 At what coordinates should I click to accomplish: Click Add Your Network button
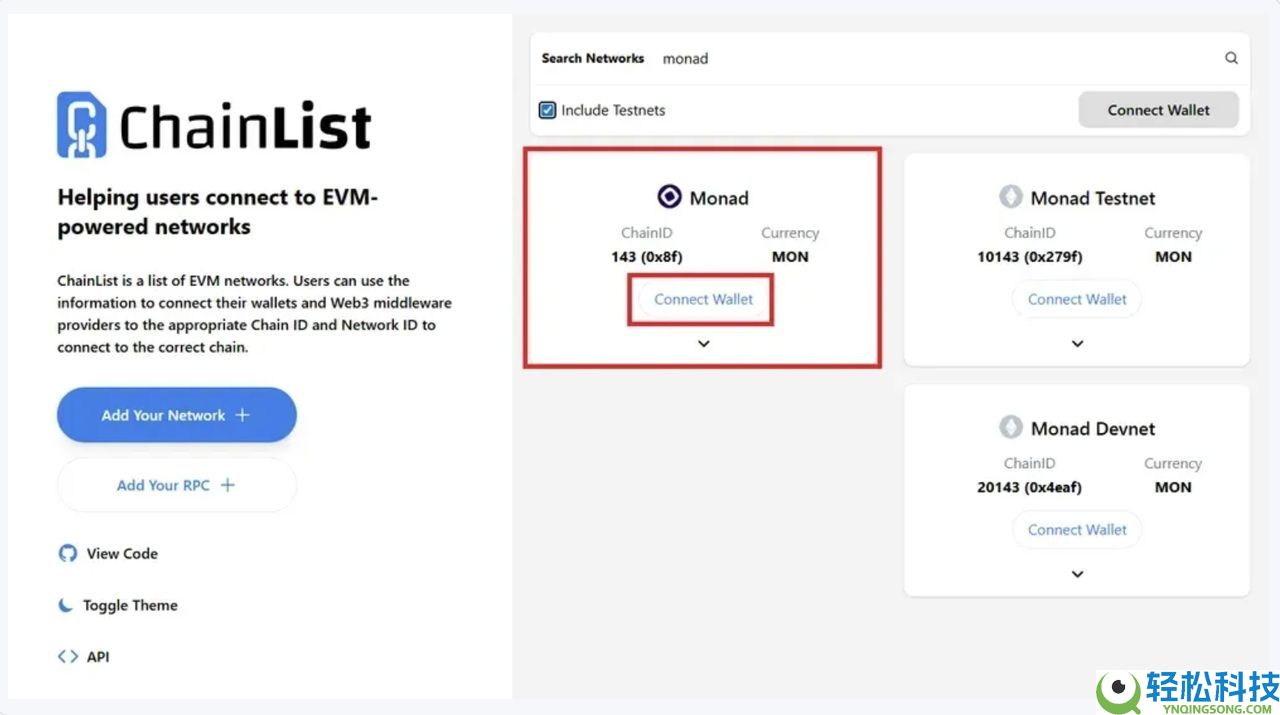pos(176,414)
